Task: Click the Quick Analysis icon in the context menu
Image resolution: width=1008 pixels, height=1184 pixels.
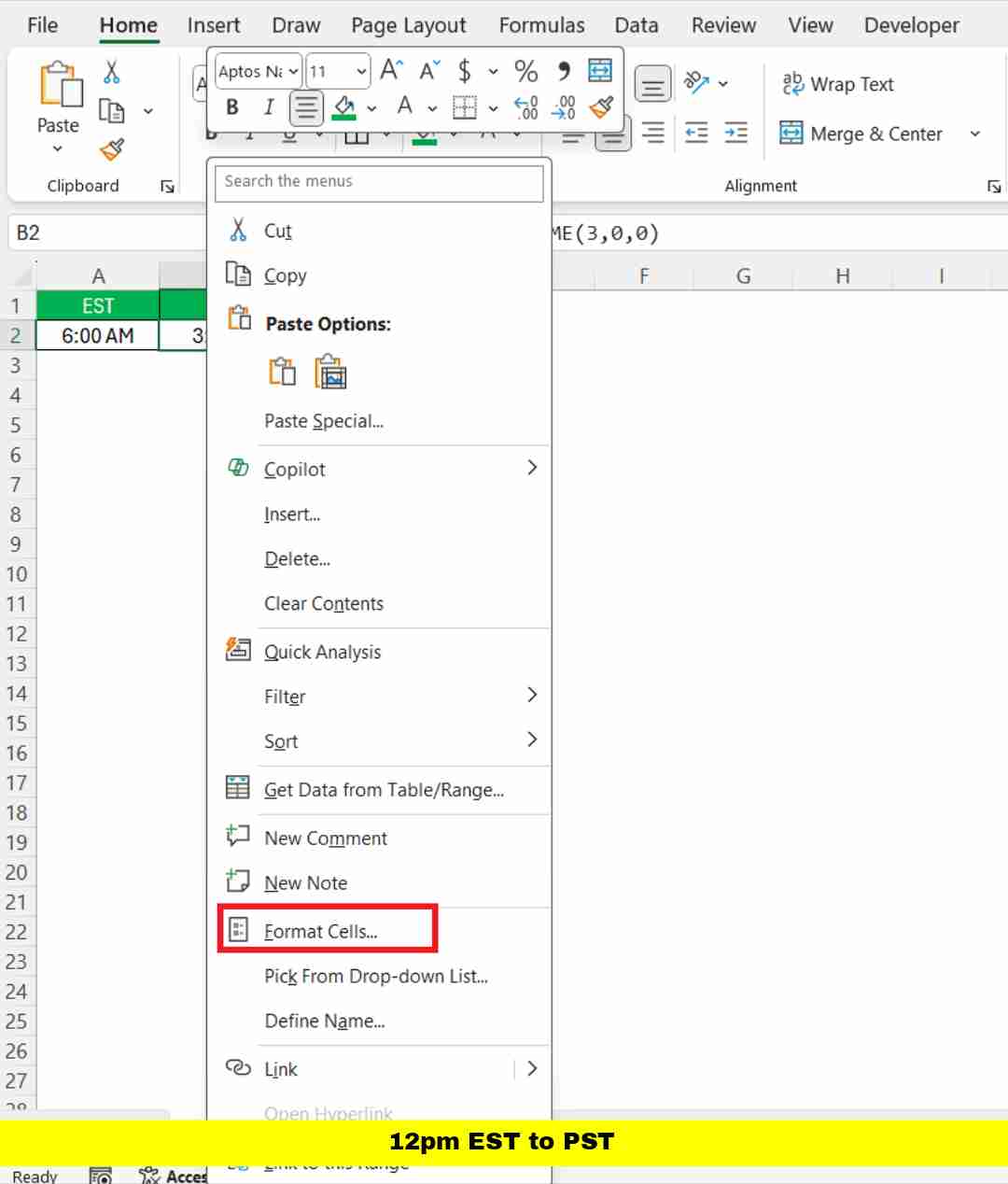Action: click(238, 650)
